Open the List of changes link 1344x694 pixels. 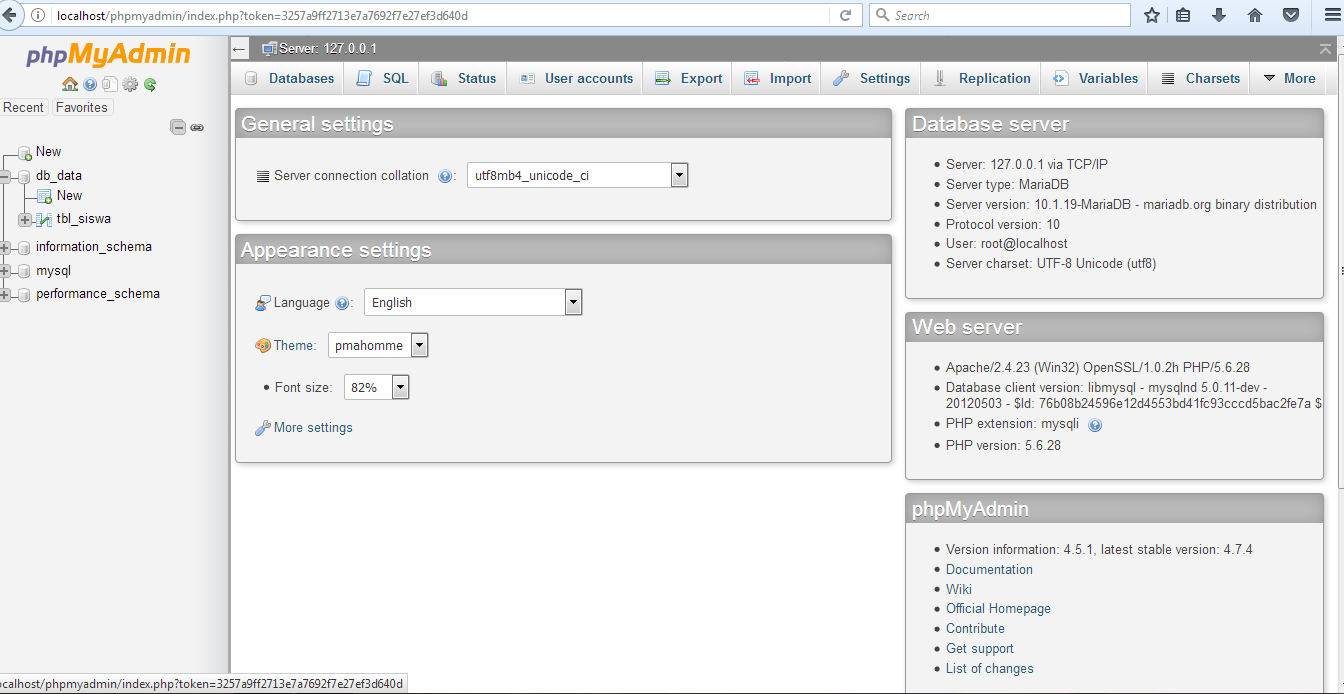tap(990, 669)
